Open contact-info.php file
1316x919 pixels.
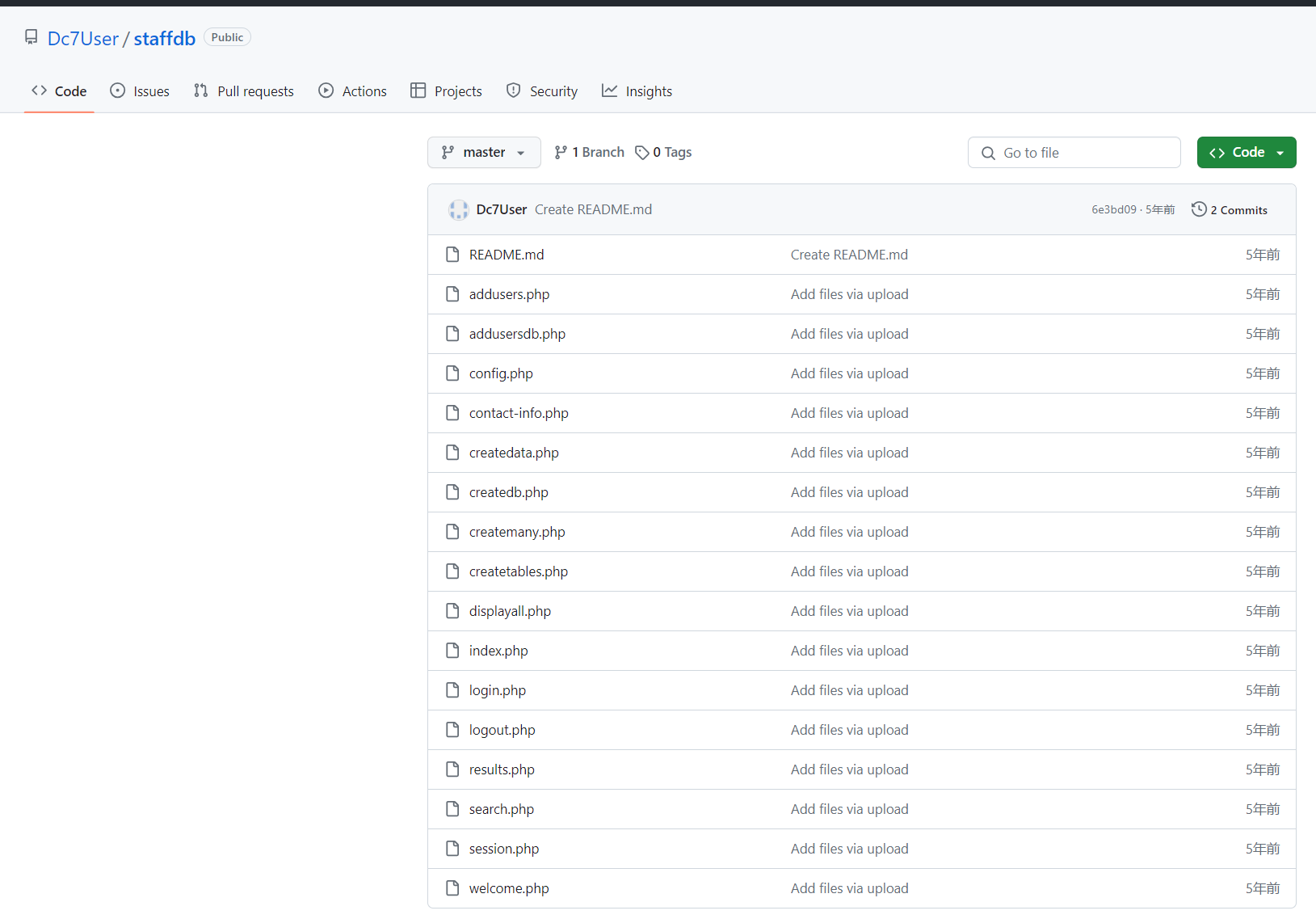[519, 413]
